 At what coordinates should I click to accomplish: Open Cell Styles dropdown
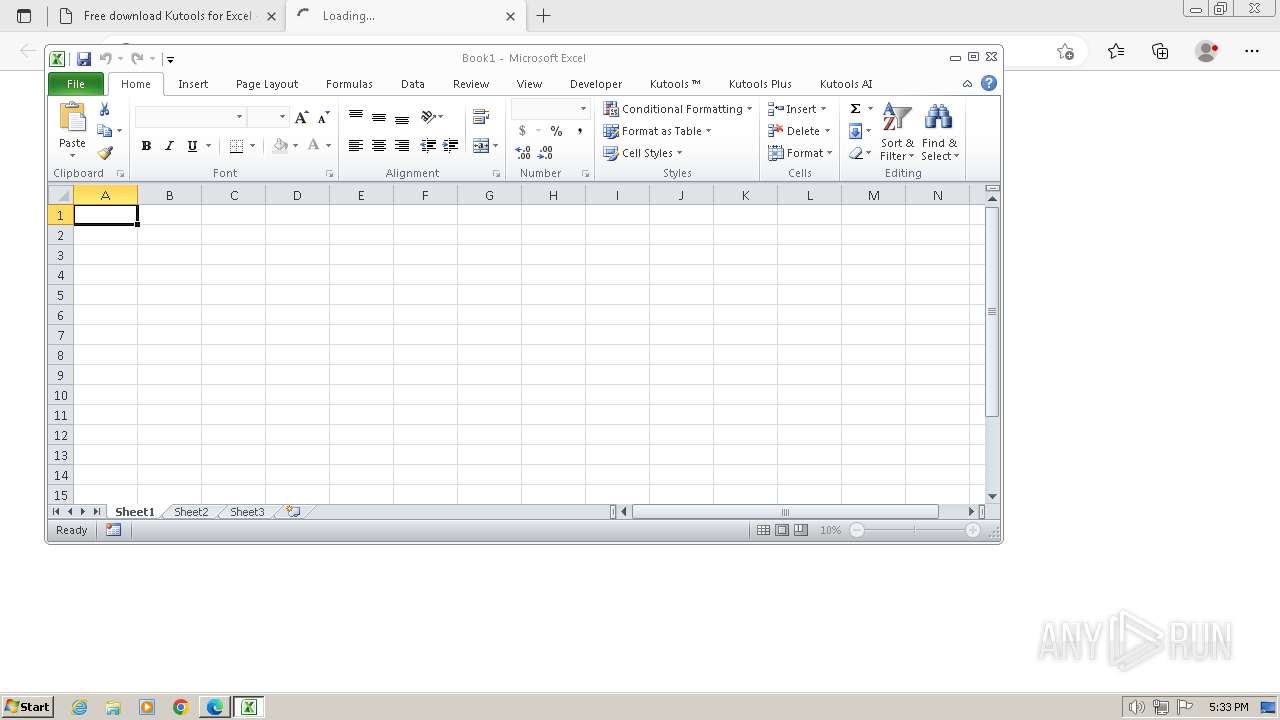point(643,153)
